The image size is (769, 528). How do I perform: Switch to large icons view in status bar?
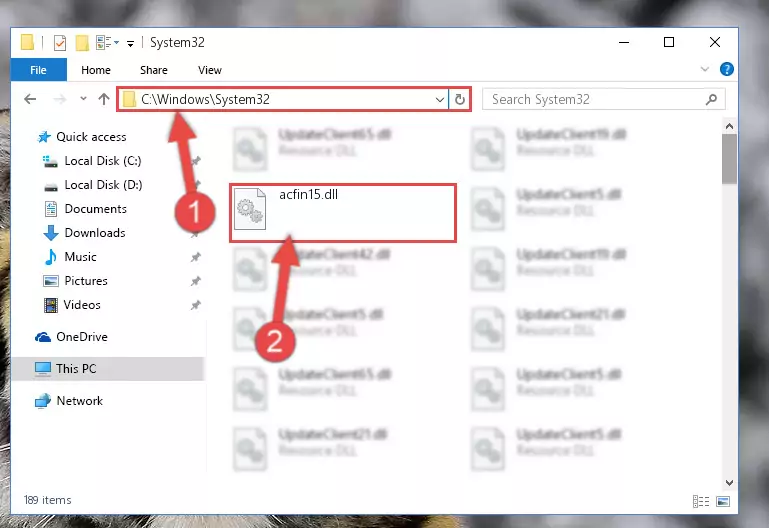coord(723,501)
